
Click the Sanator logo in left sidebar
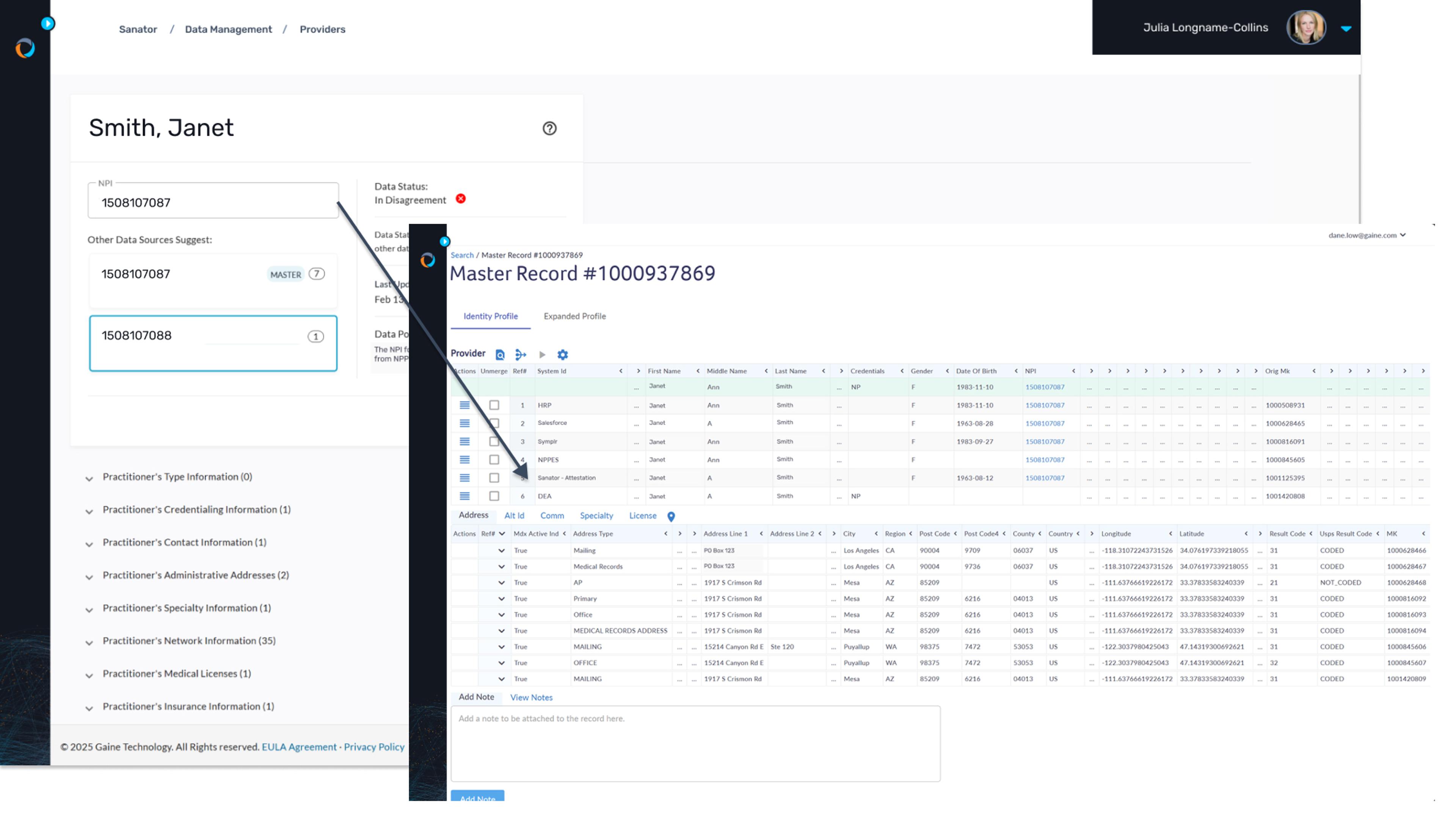click(25, 48)
